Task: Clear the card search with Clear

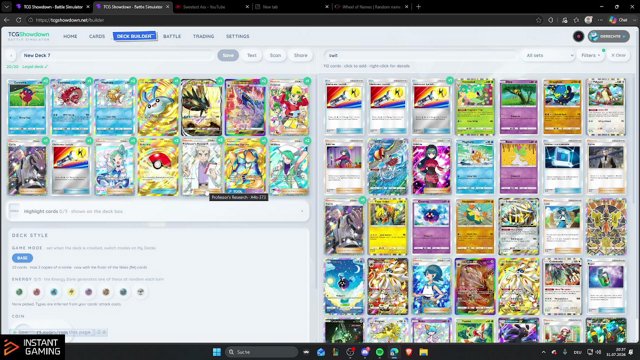Action: pyautogui.click(x=618, y=55)
